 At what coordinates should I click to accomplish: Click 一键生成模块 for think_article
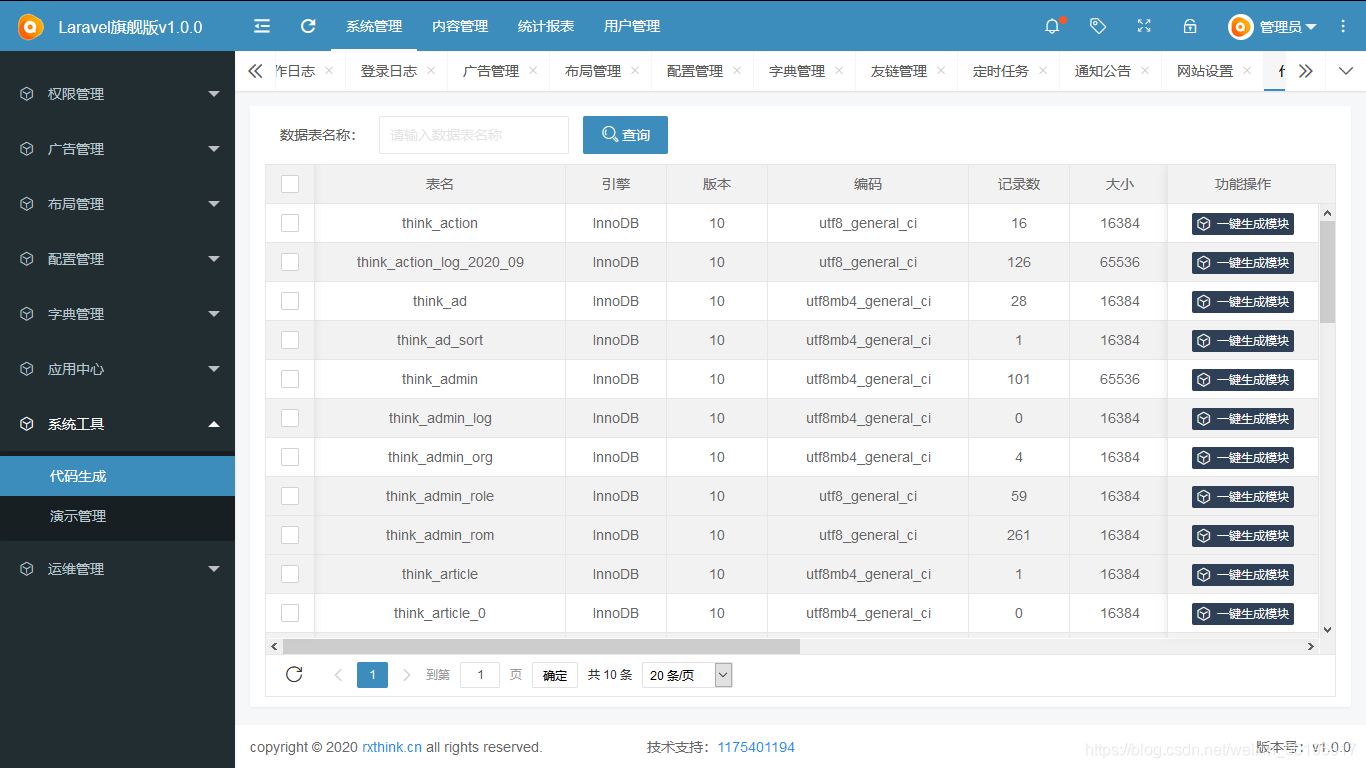point(1243,574)
